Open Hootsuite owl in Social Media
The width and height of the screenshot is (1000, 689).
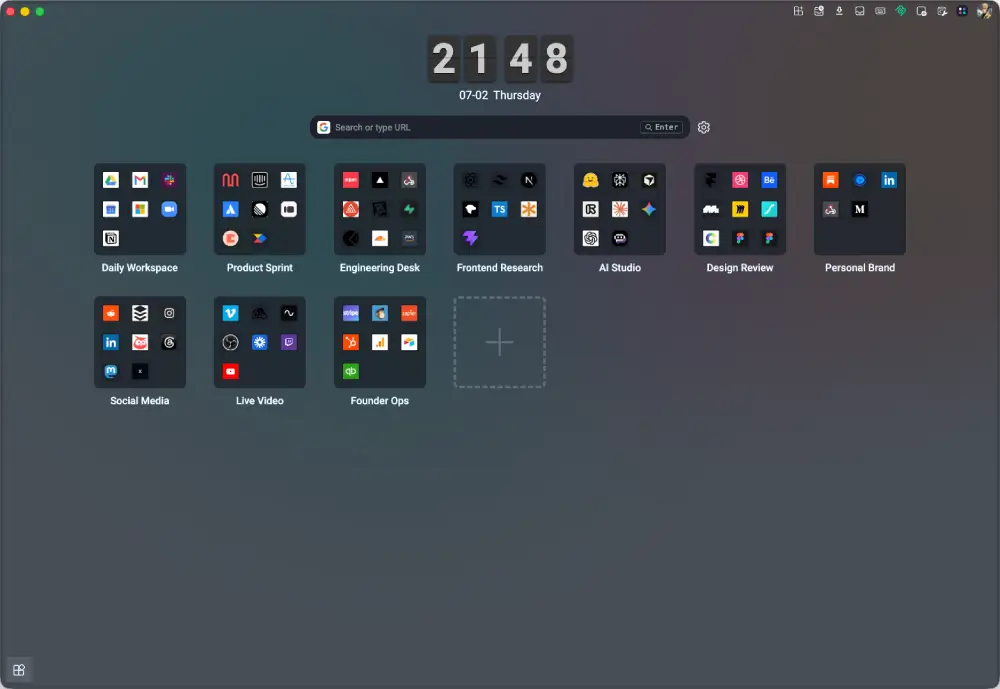[x=140, y=343]
